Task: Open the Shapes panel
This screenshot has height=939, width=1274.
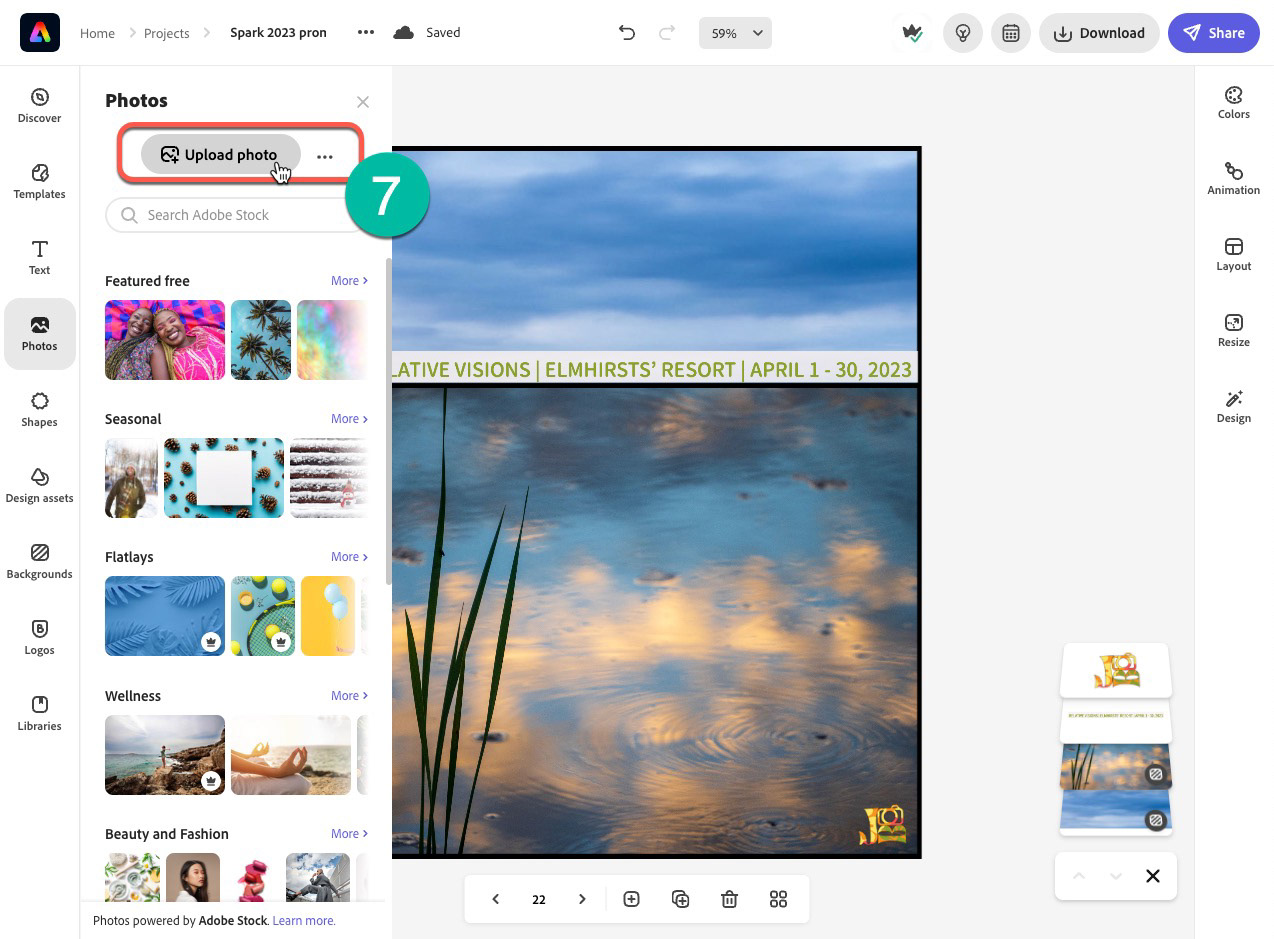Action: (40, 409)
